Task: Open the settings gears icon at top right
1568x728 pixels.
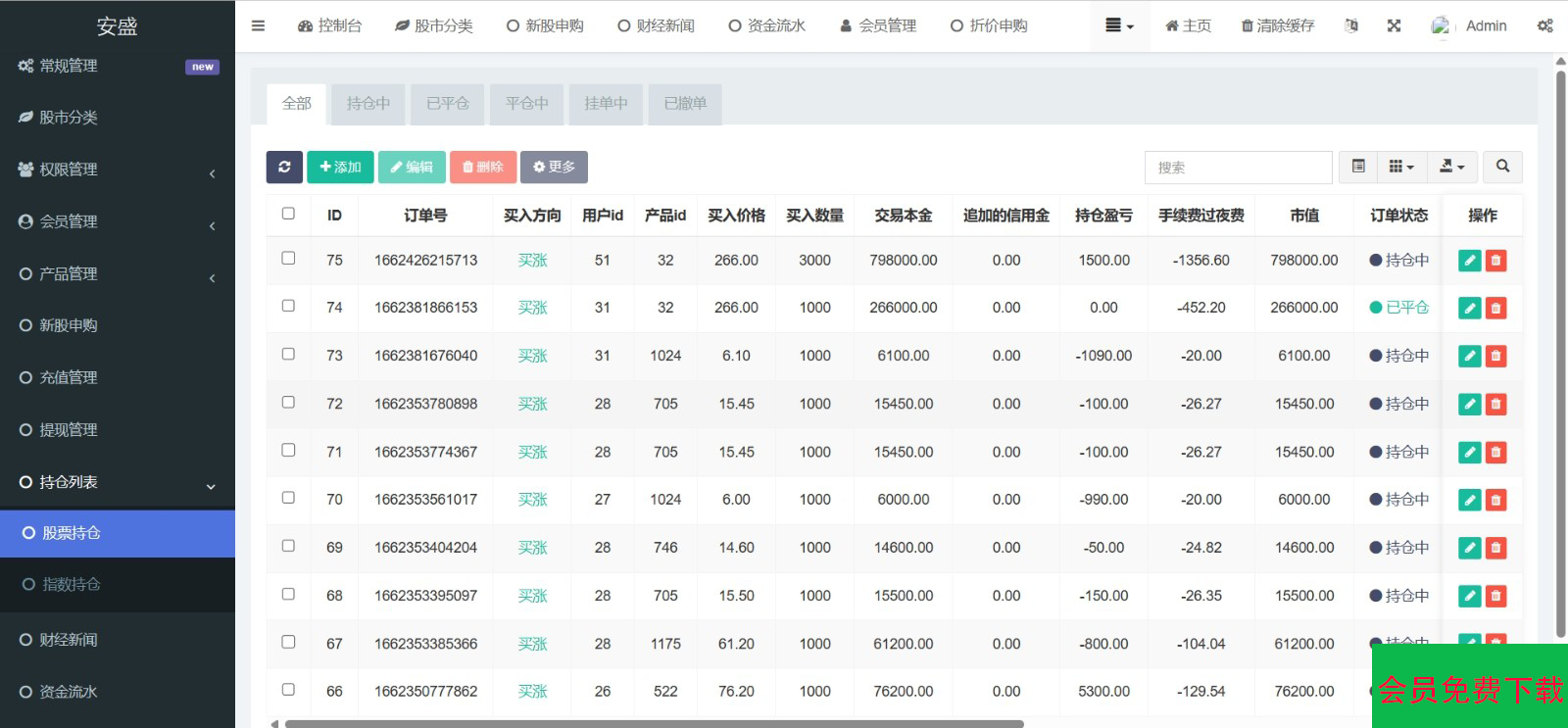Action: point(1544,26)
